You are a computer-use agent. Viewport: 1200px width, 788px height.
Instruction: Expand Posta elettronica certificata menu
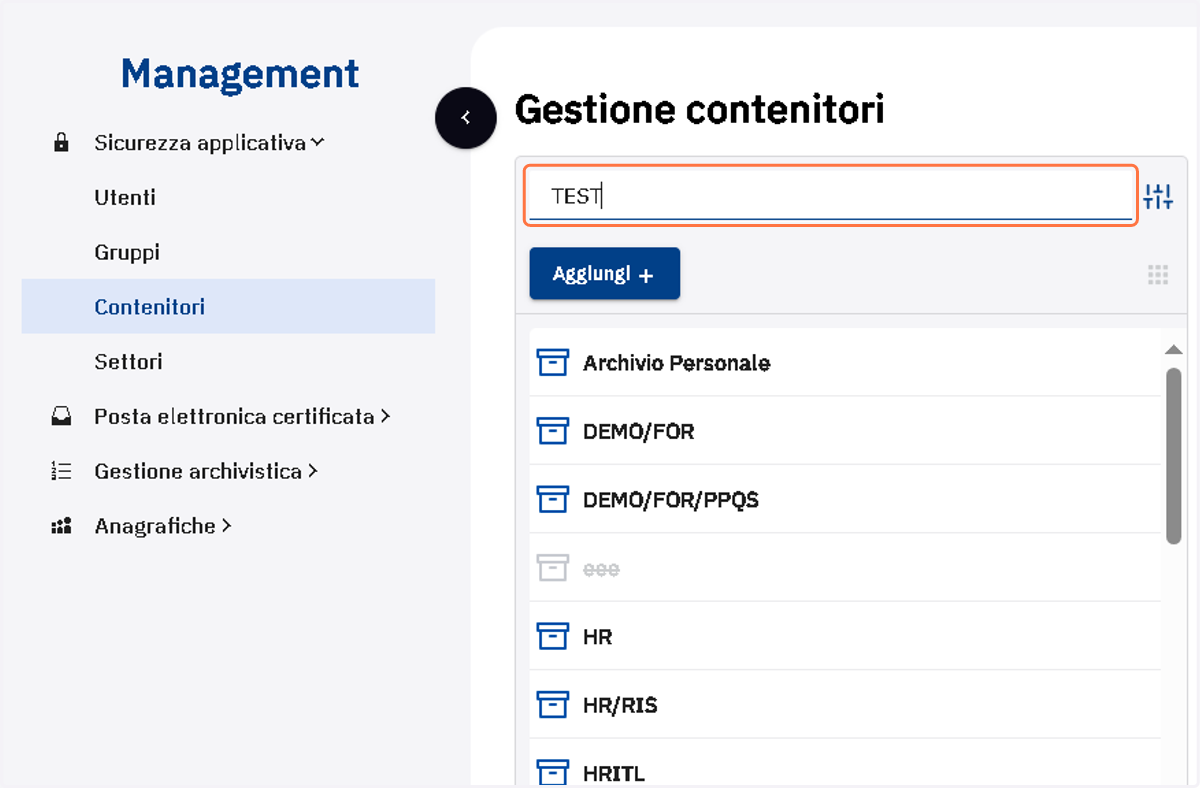coord(241,417)
